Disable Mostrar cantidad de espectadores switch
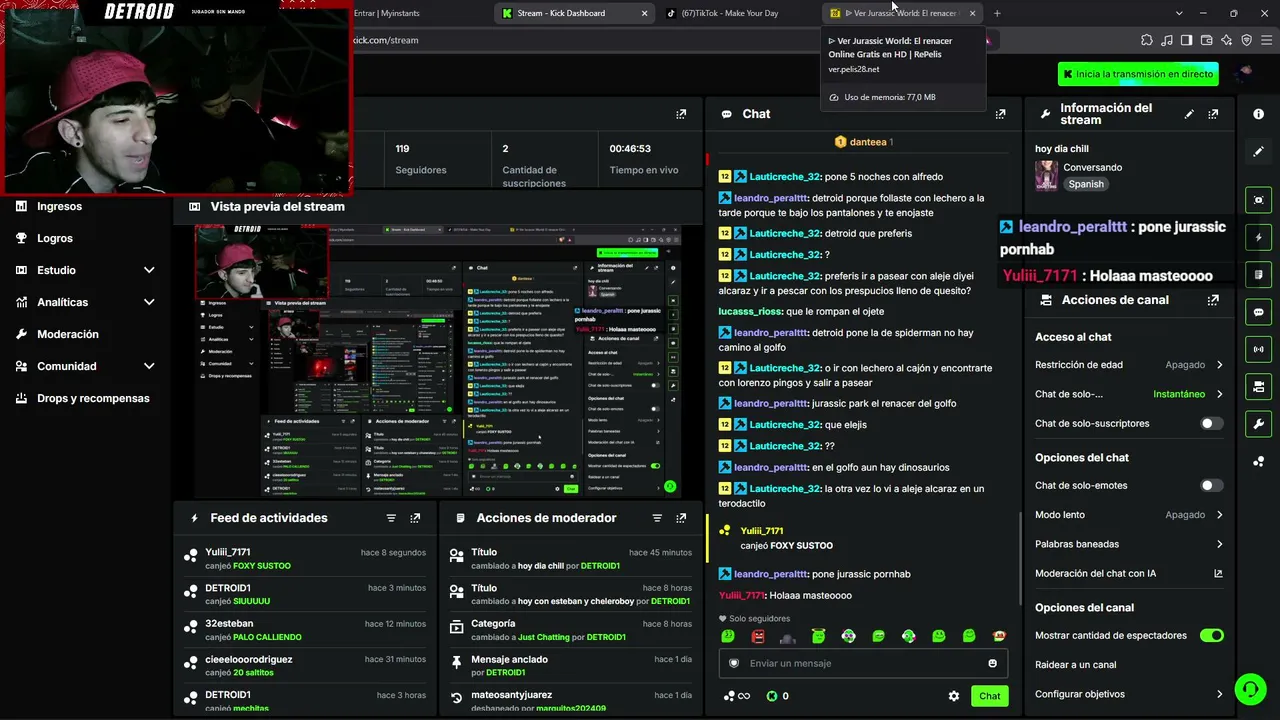The width and height of the screenshot is (1280, 720). click(1211, 635)
